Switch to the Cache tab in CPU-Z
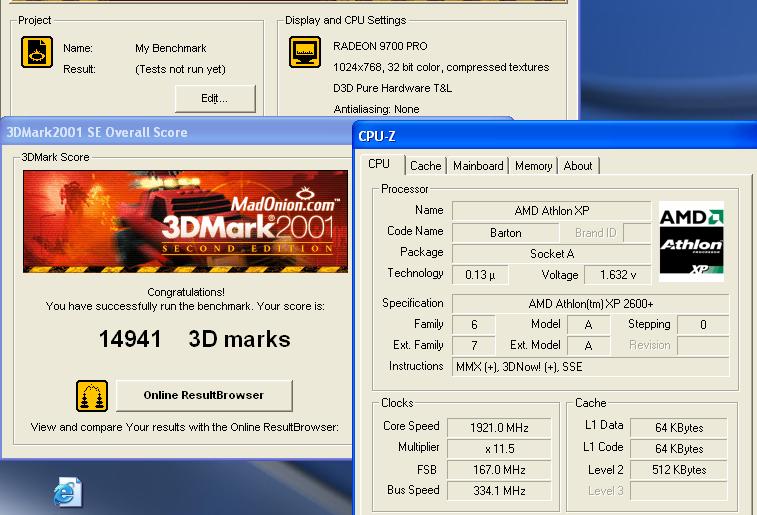 coord(425,166)
